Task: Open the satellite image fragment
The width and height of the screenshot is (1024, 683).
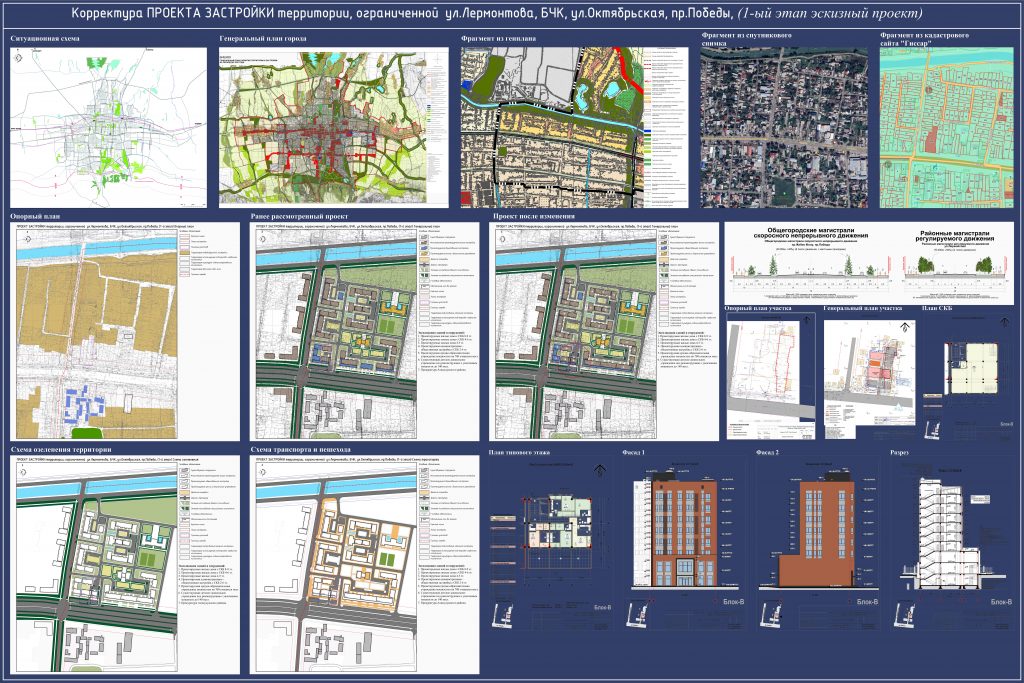Action: pyautogui.click(x=784, y=127)
